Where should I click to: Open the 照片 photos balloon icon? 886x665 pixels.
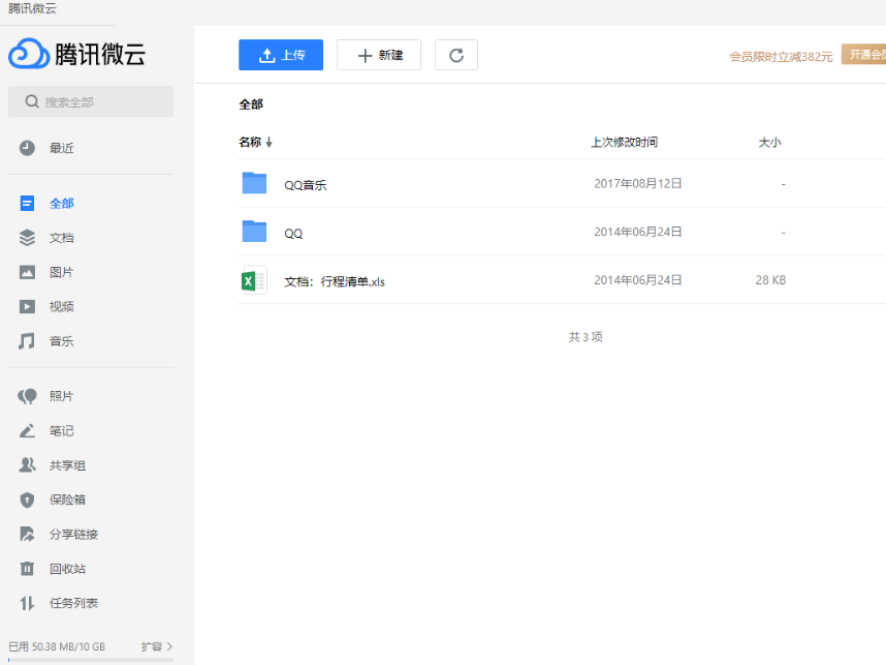[27, 396]
